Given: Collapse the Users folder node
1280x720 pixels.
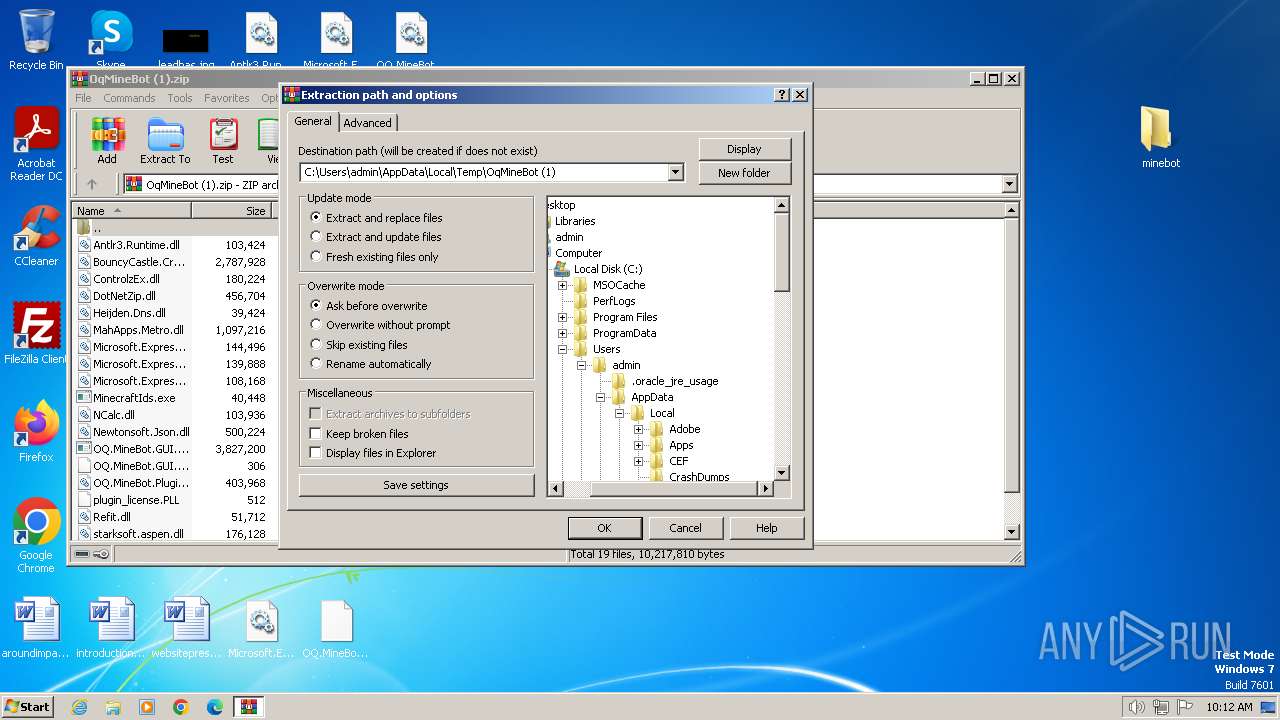Looking at the screenshot, I should point(562,349).
